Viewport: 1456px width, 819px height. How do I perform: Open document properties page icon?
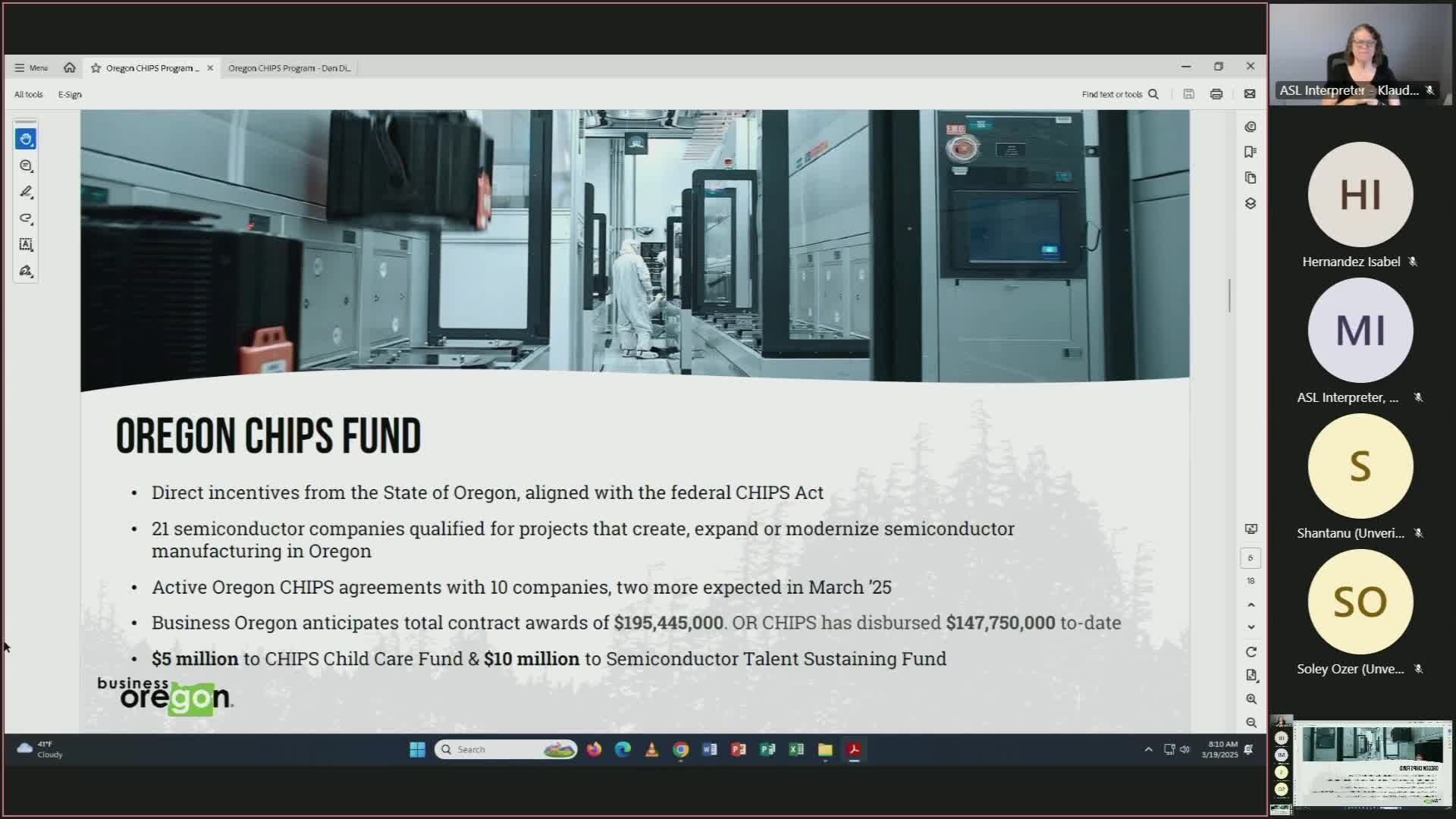pos(1251,675)
